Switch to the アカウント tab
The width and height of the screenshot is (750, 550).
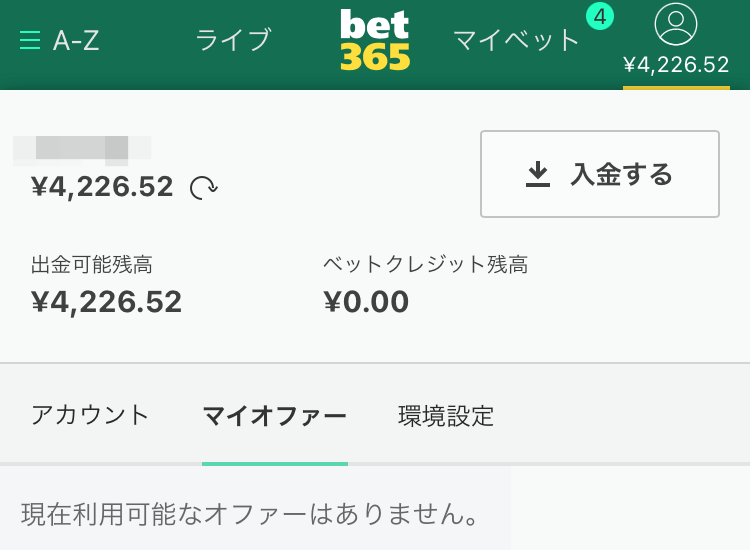pyautogui.click(x=89, y=415)
